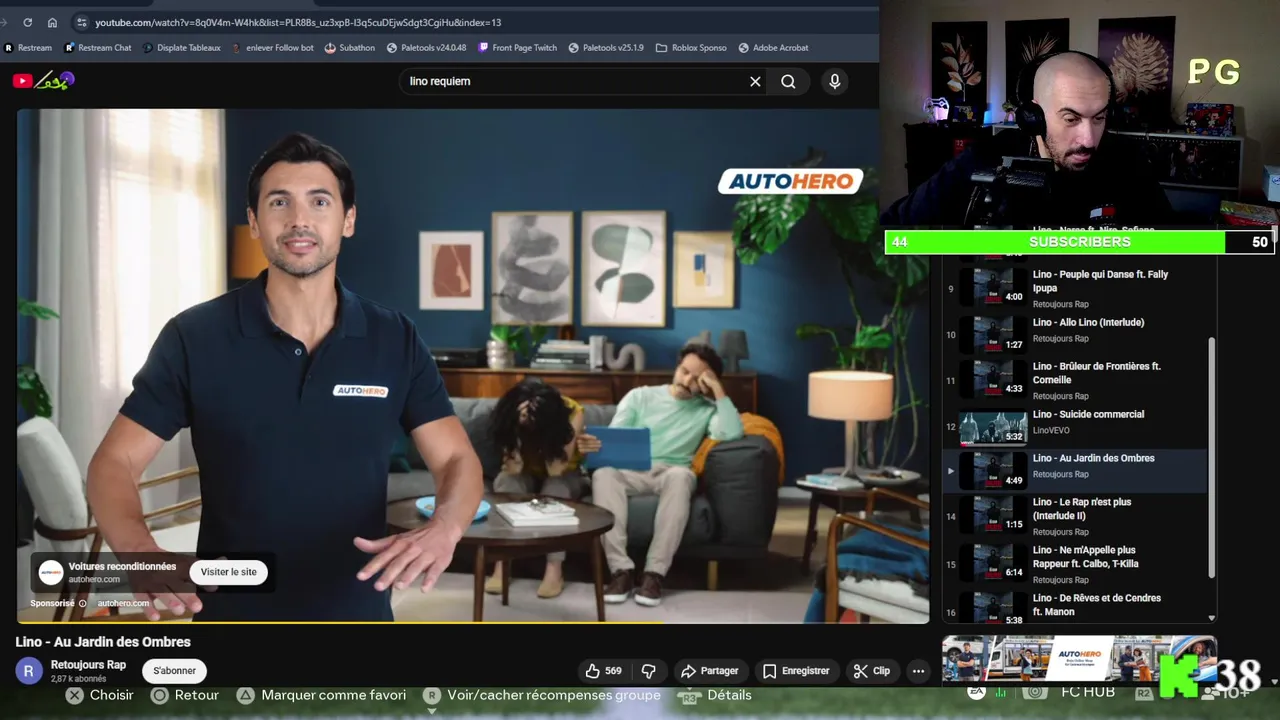Open the Voitures reconditionnées ad card

click(x=151, y=572)
